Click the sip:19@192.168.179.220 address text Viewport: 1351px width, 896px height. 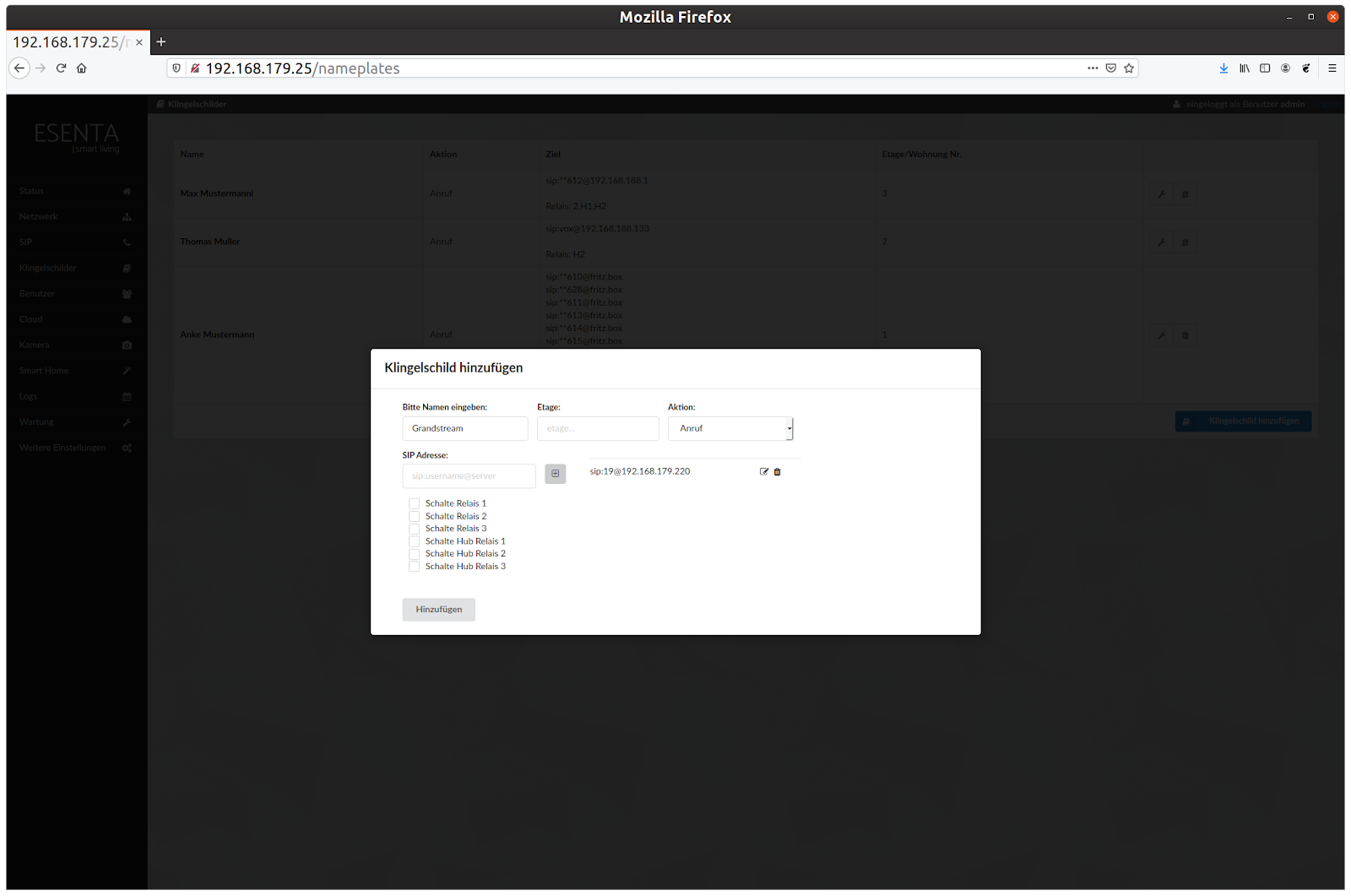point(640,472)
